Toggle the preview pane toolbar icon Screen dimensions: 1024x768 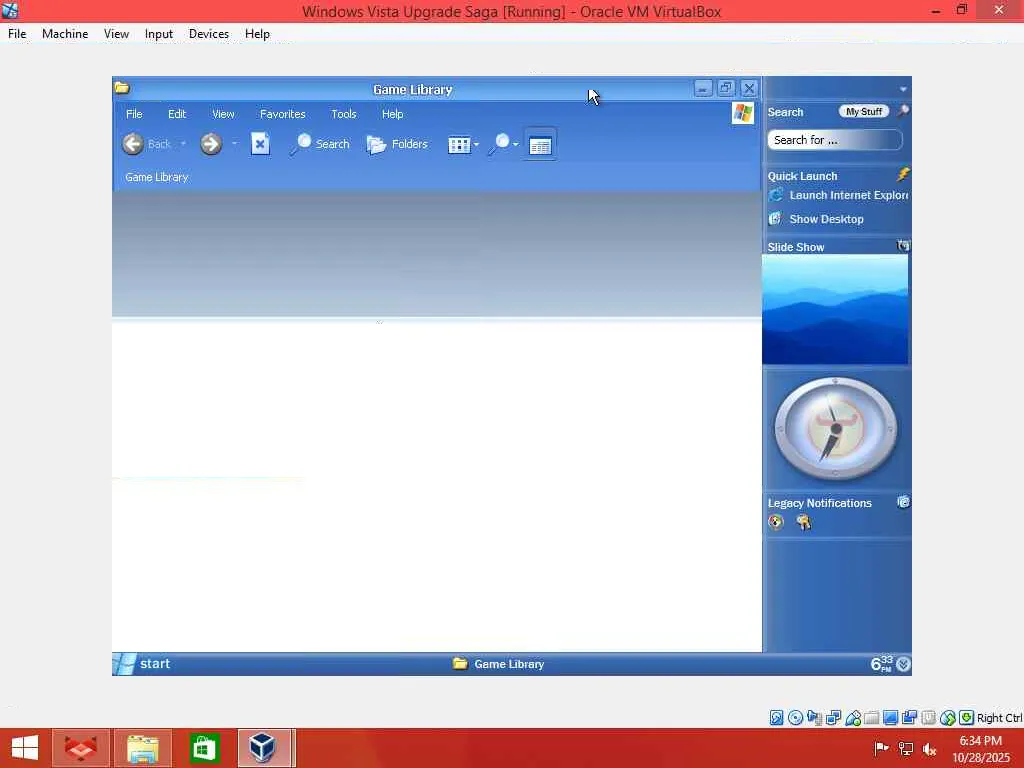point(540,145)
